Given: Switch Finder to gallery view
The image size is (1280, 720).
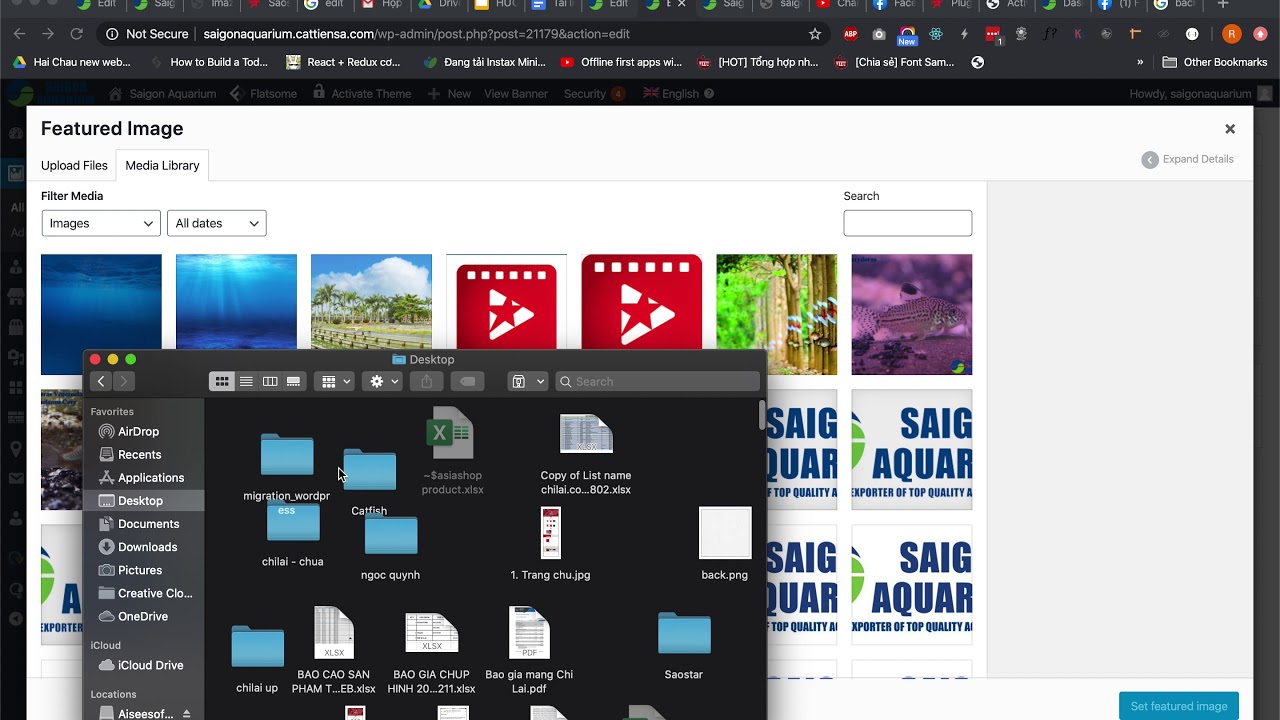Looking at the screenshot, I should coord(294,381).
